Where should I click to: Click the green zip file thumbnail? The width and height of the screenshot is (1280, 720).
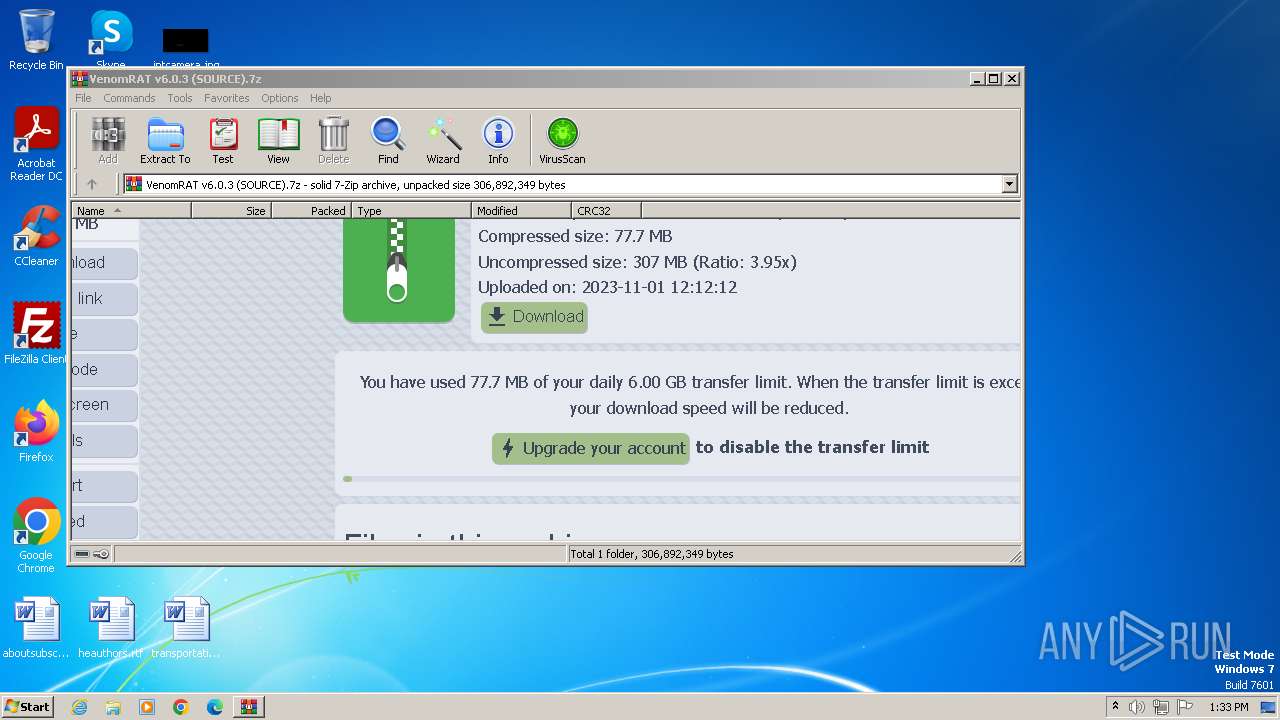(x=398, y=270)
